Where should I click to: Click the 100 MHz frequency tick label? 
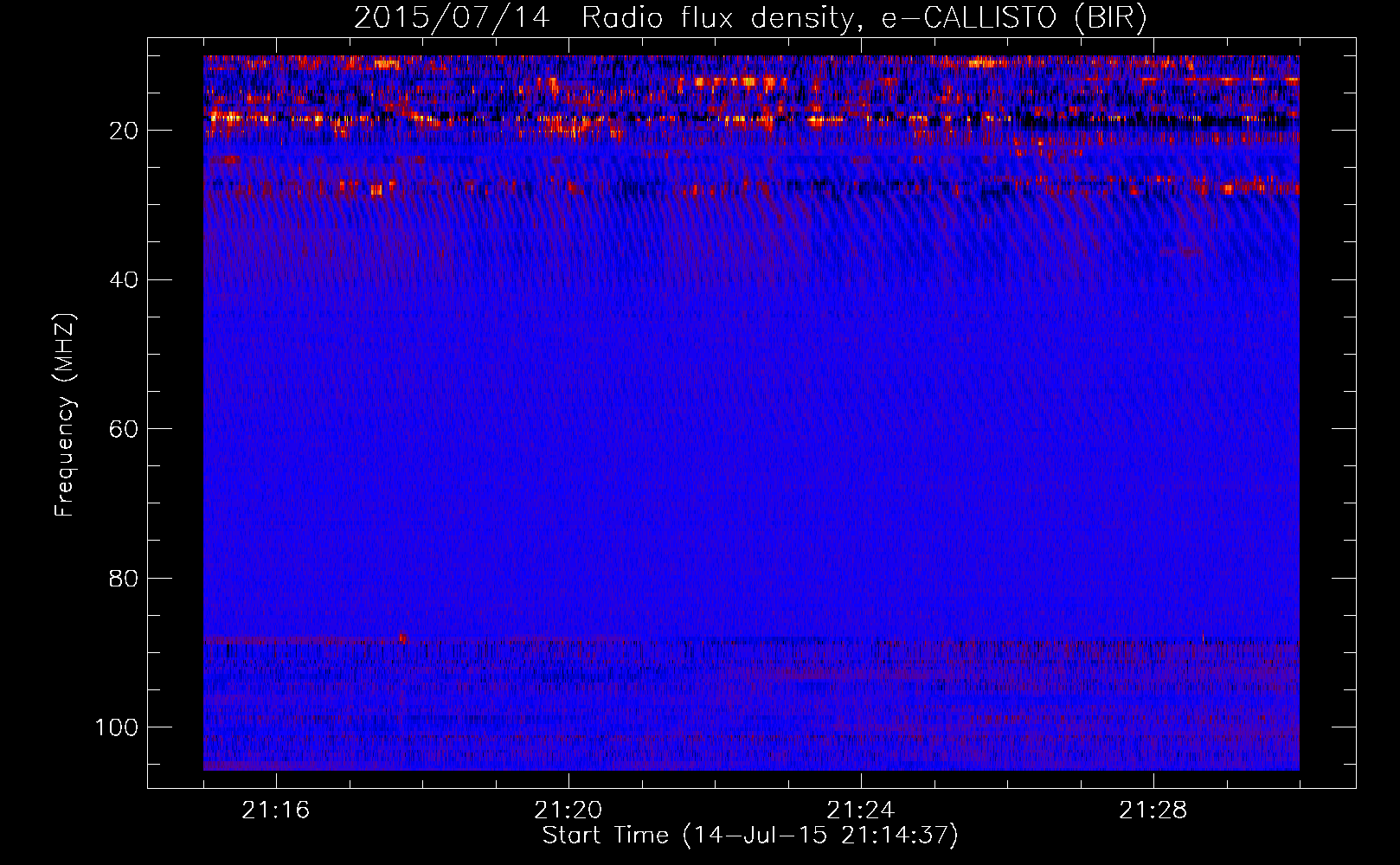(117, 727)
